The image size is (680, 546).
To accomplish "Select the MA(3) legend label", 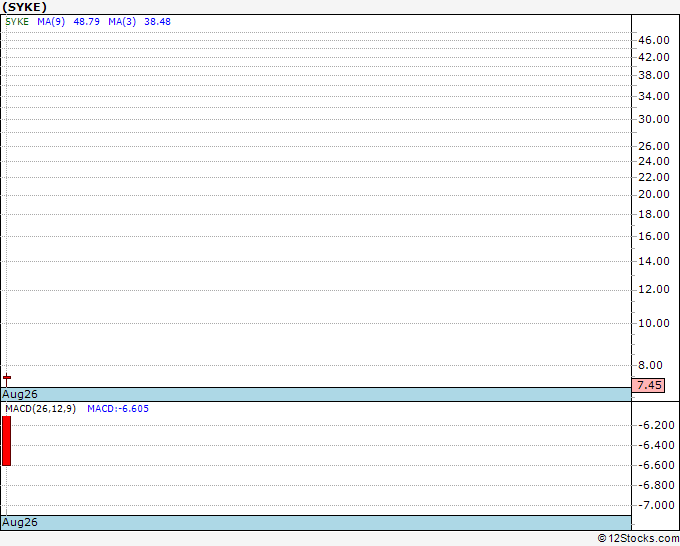I will 122,22.
